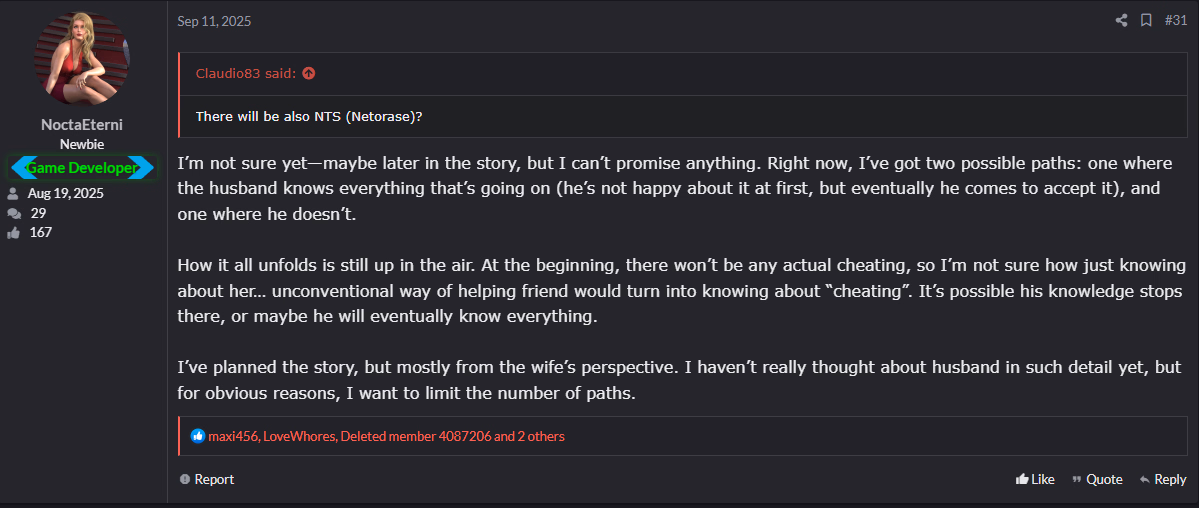The image size is (1199, 508).
Task: Quote this post
Action: pyautogui.click(x=1097, y=479)
